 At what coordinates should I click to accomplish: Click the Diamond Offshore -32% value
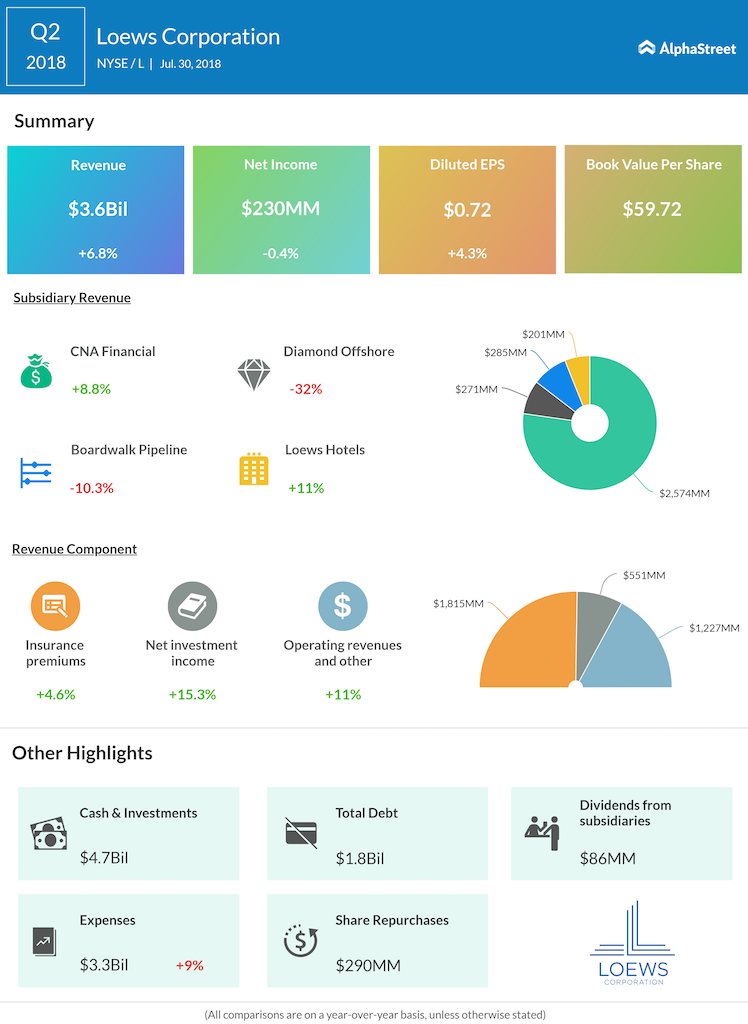(x=306, y=389)
